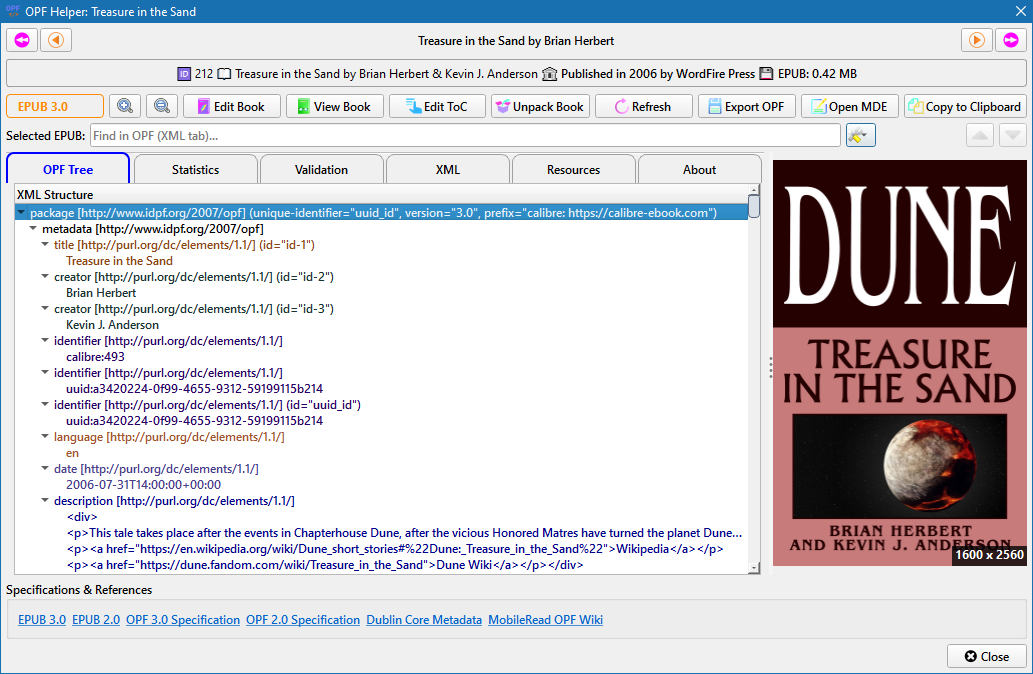Click the open book icon before the title

224,74
